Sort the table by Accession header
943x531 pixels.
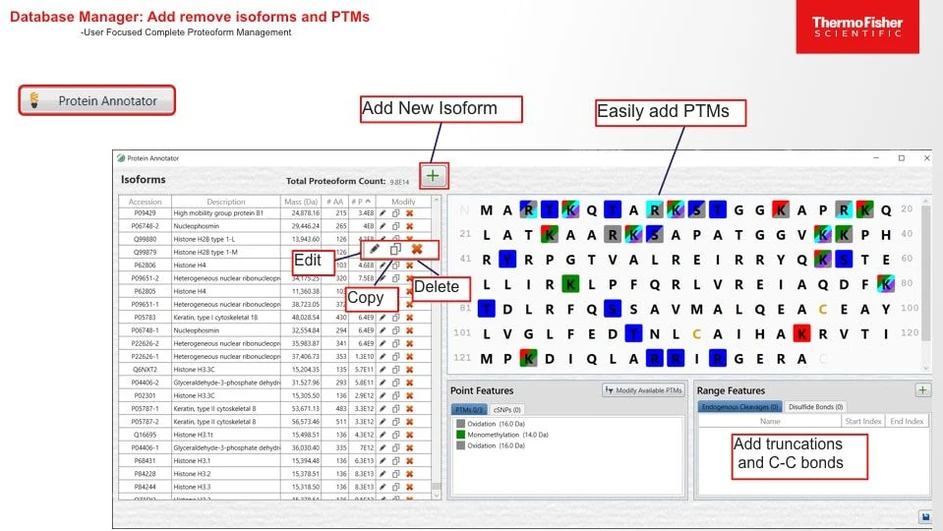[145, 201]
